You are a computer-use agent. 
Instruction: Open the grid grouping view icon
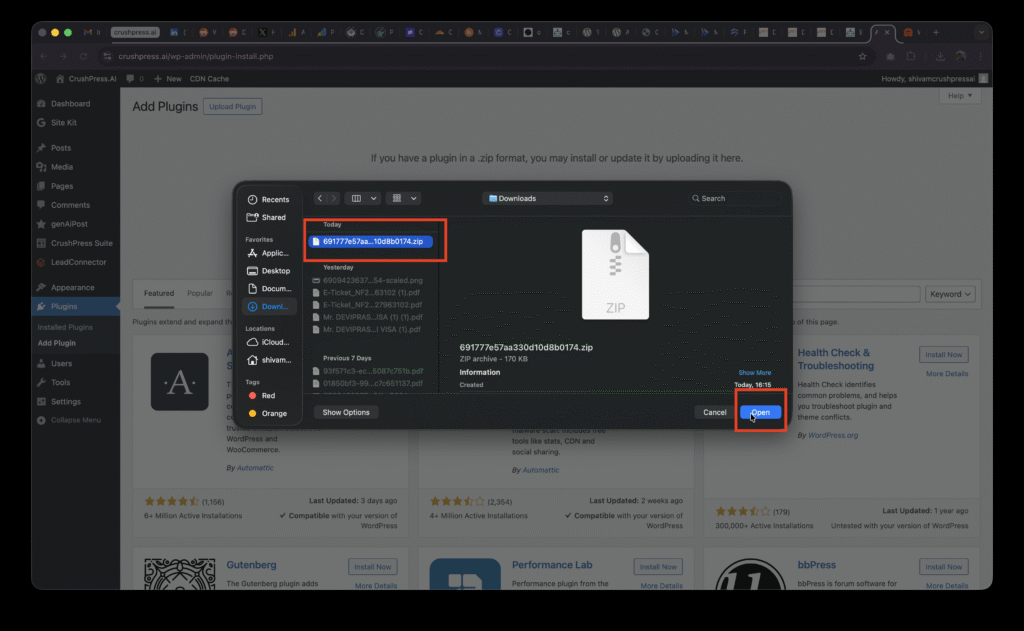click(x=397, y=198)
